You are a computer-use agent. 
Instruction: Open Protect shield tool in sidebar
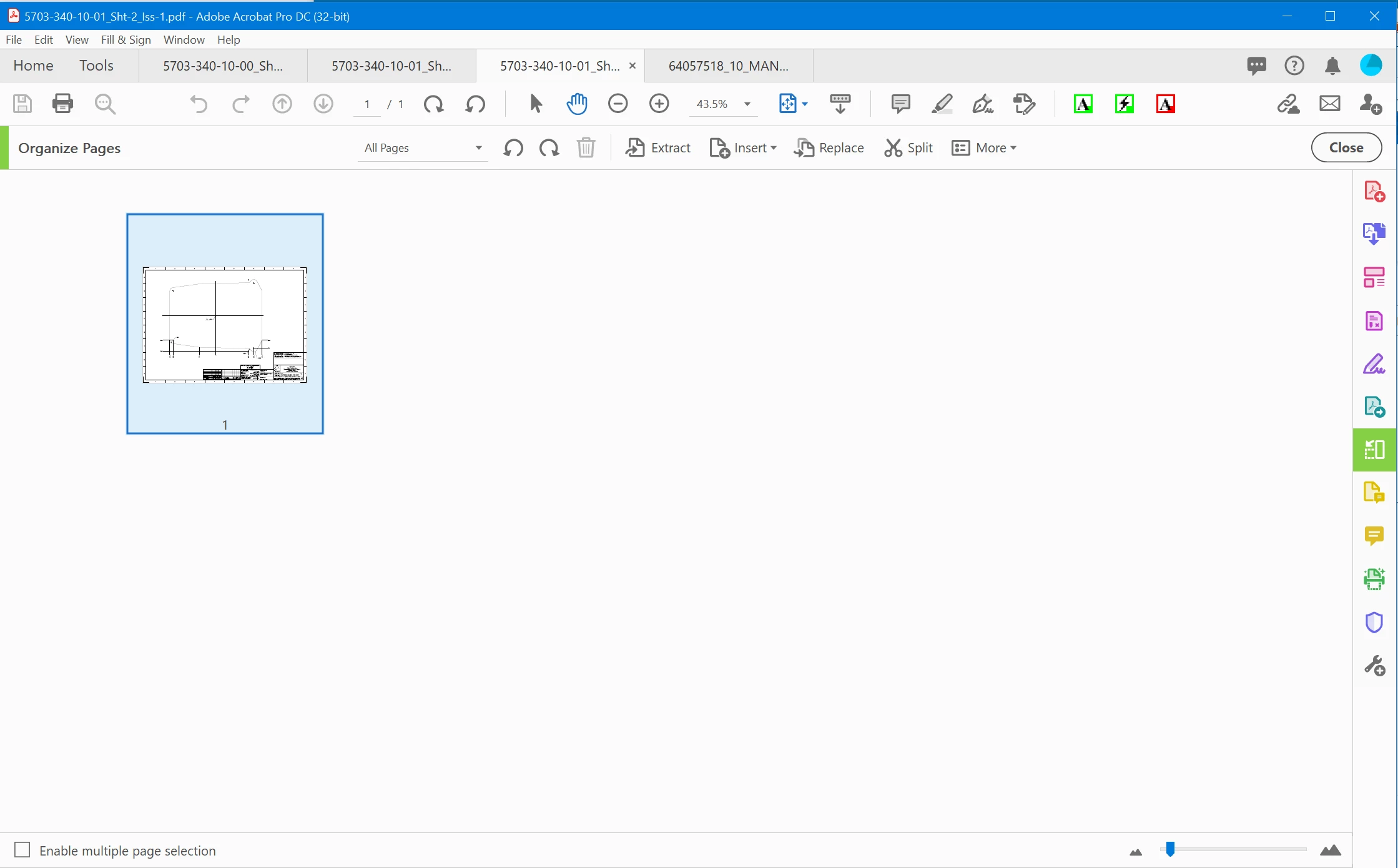point(1374,623)
